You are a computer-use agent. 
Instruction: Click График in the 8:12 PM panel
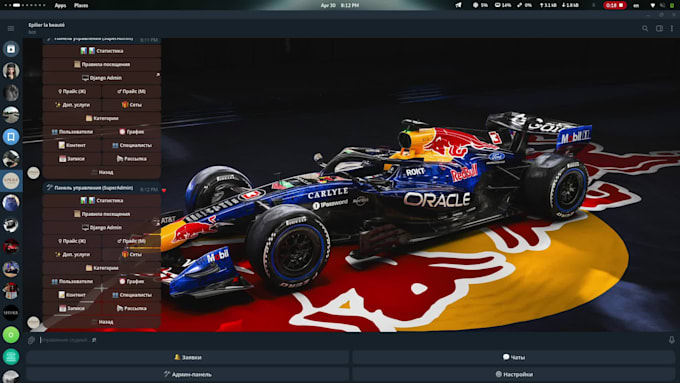(x=131, y=281)
